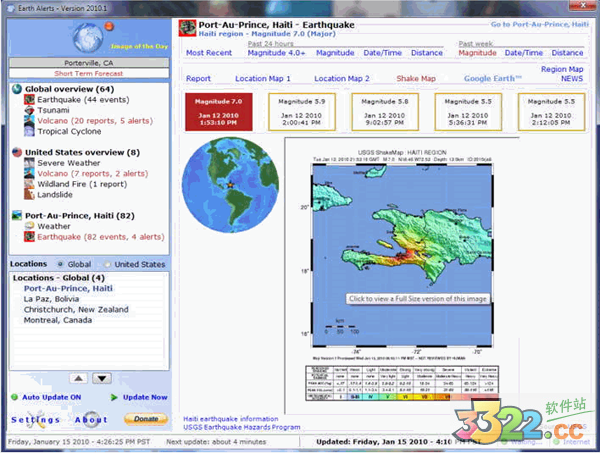The height and width of the screenshot is (453, 600).
Task: Open the Short Term Forecast link
Action: [x=89, y=73]
